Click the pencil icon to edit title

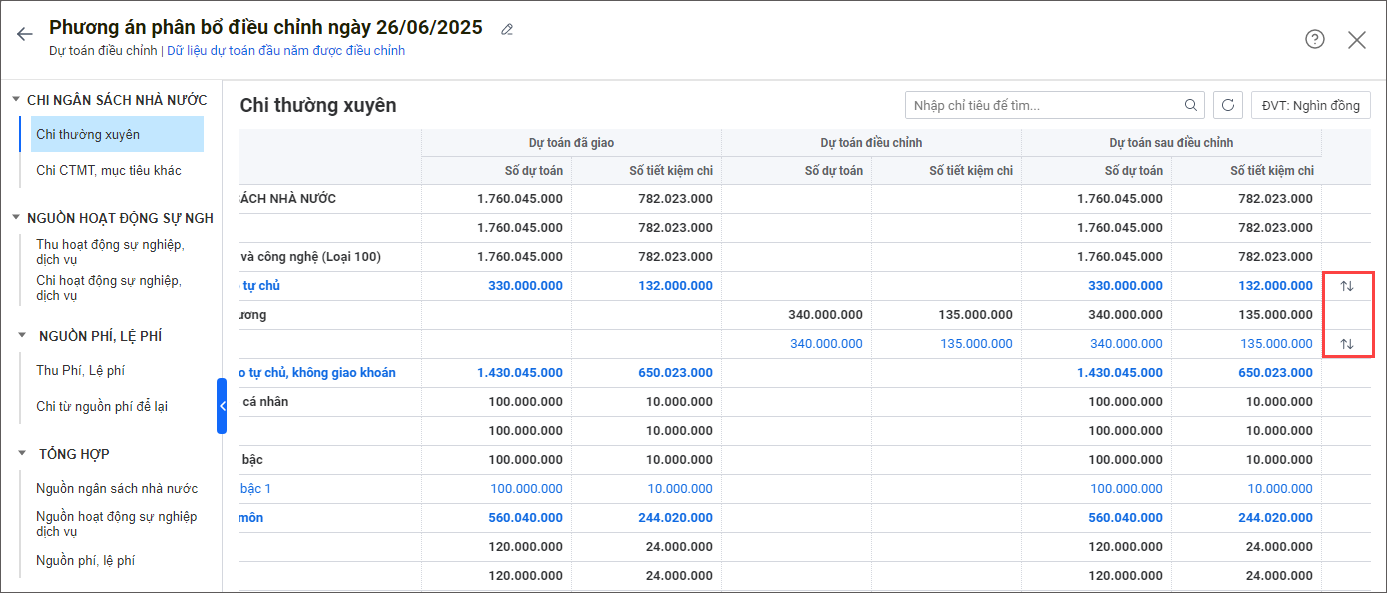pyautogui.click(x=507, y=29)
